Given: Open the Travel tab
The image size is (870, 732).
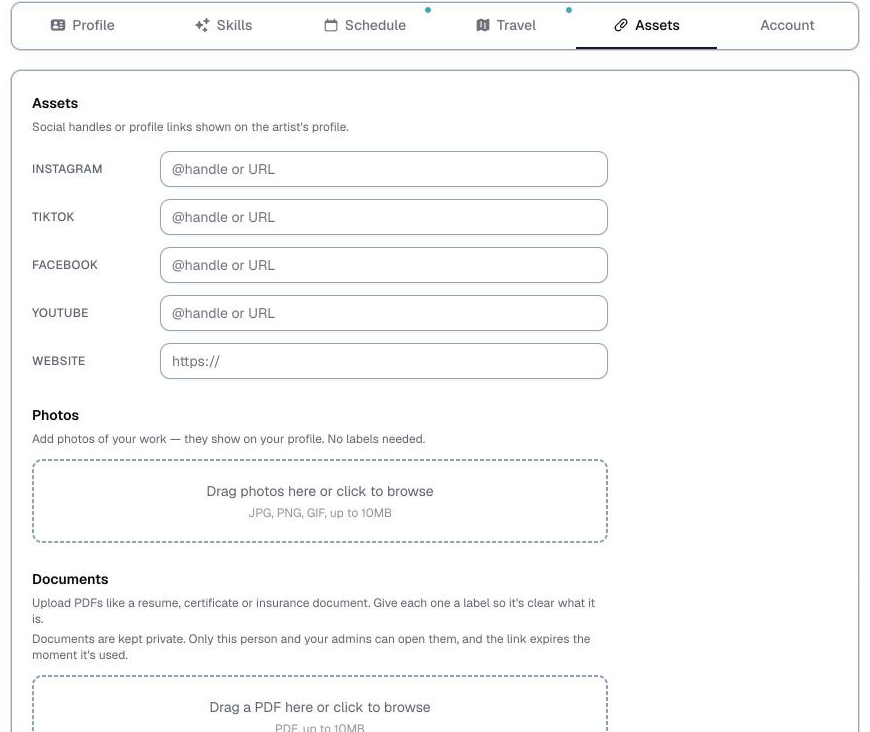Looking at the screenshot, I should coord(506,25).
